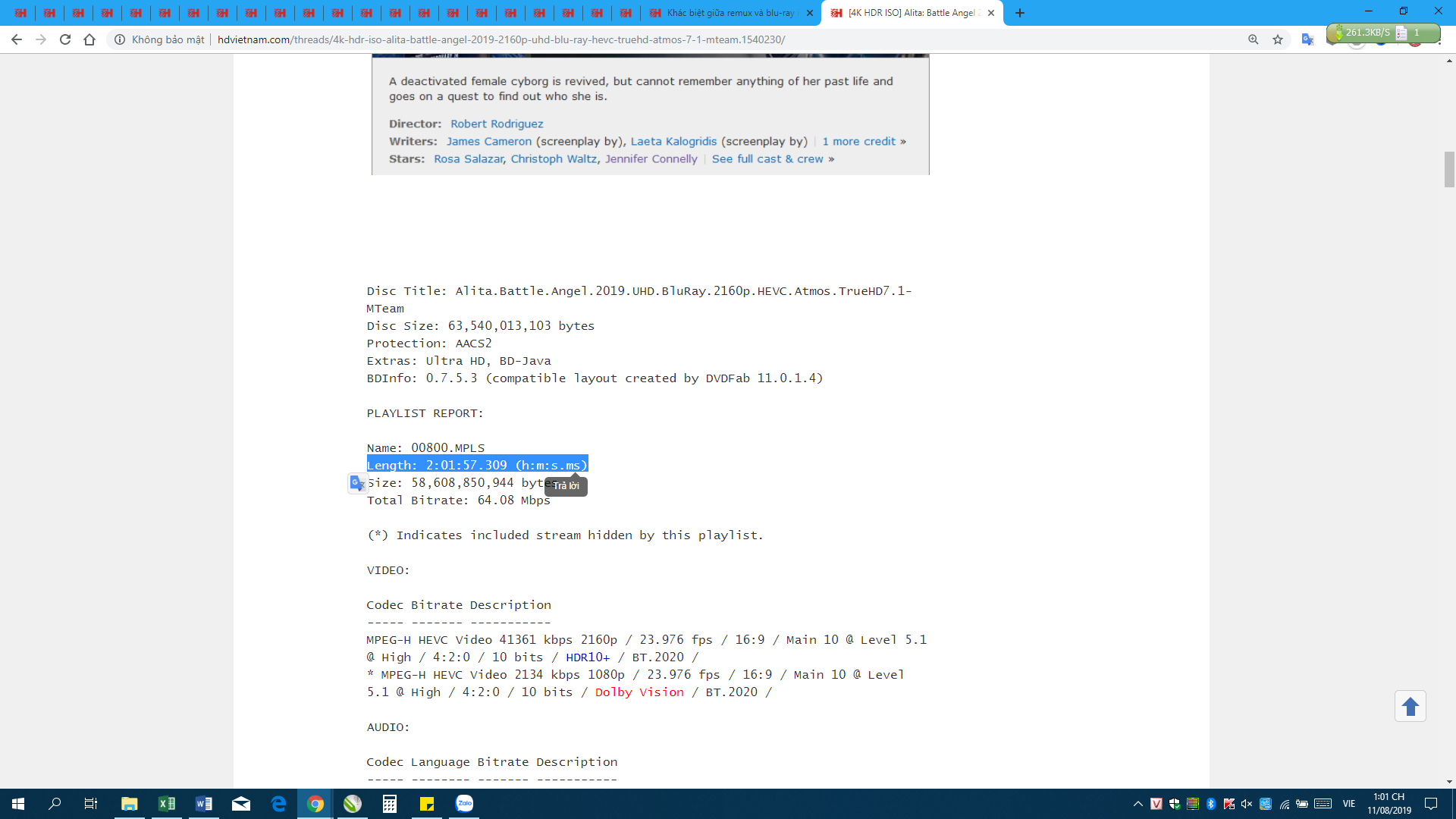1456x819 pixels.
Task: Close the '[4K HDR ISO] Alita' tab
Action: [991, 13]
